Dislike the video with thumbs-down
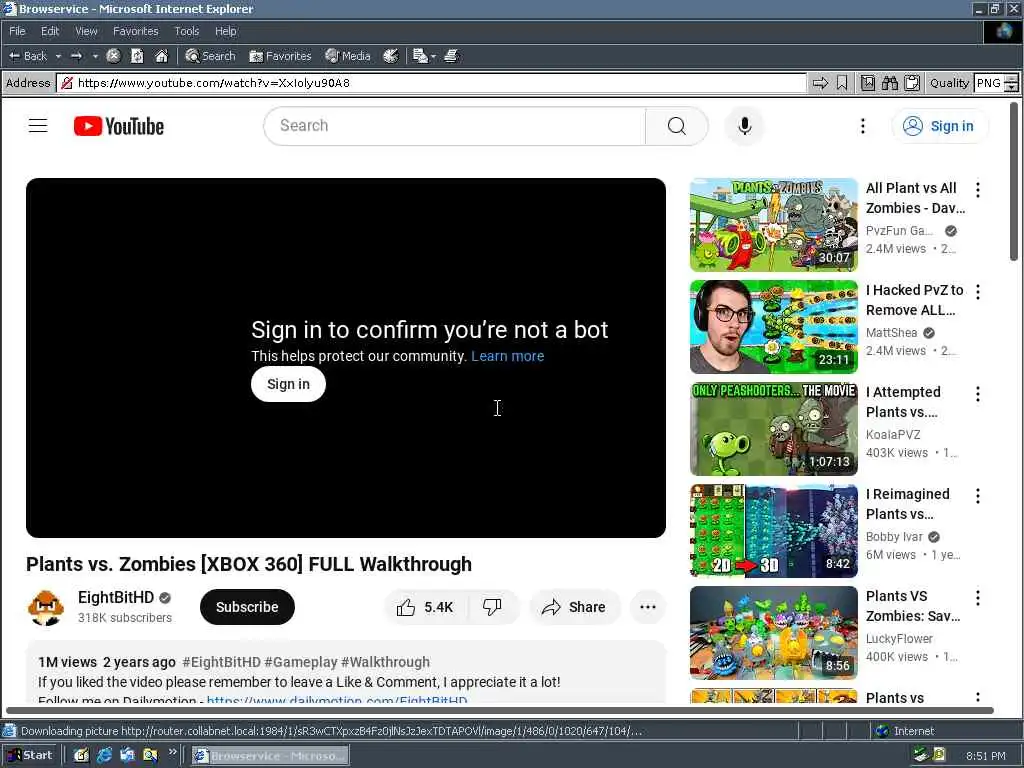This screenshot has height=768, width=1024. point(492,607)
